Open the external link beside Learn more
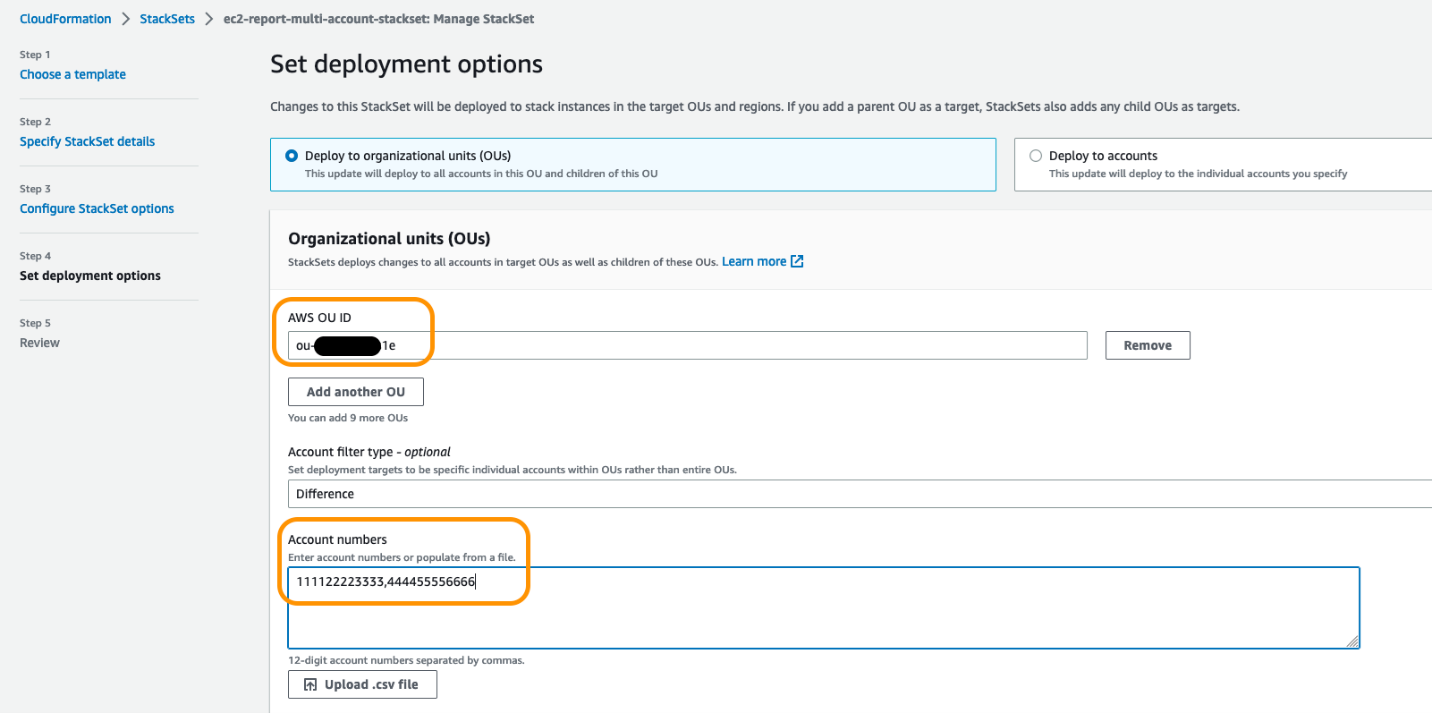The width and height of the screenshot is (1432, 713). pos(795,260)
